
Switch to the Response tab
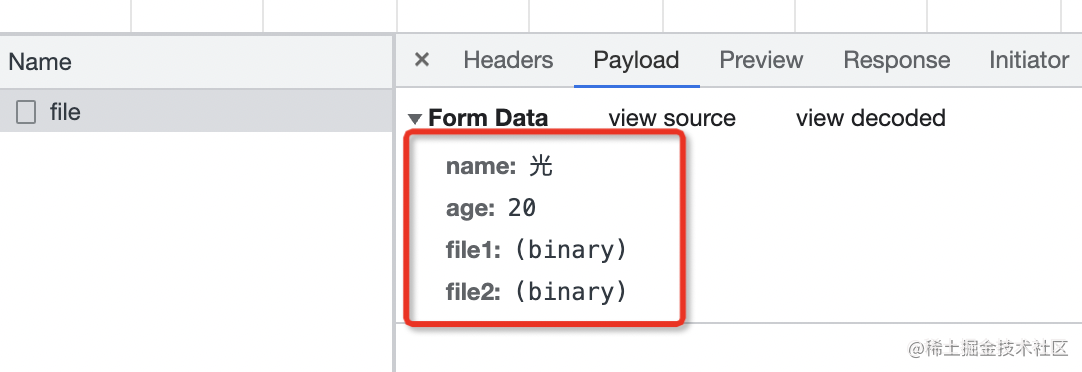896,60
